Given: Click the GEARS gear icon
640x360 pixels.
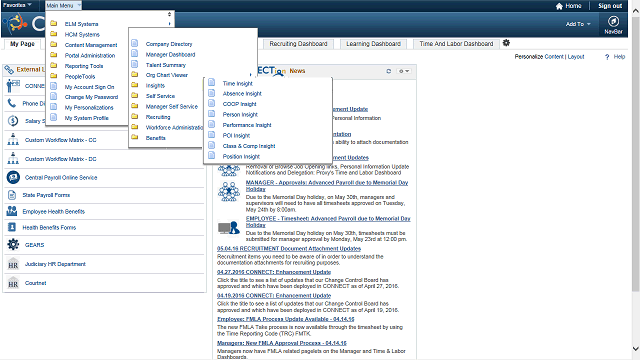Looking at the screenshot, I should tap(13, 244).
